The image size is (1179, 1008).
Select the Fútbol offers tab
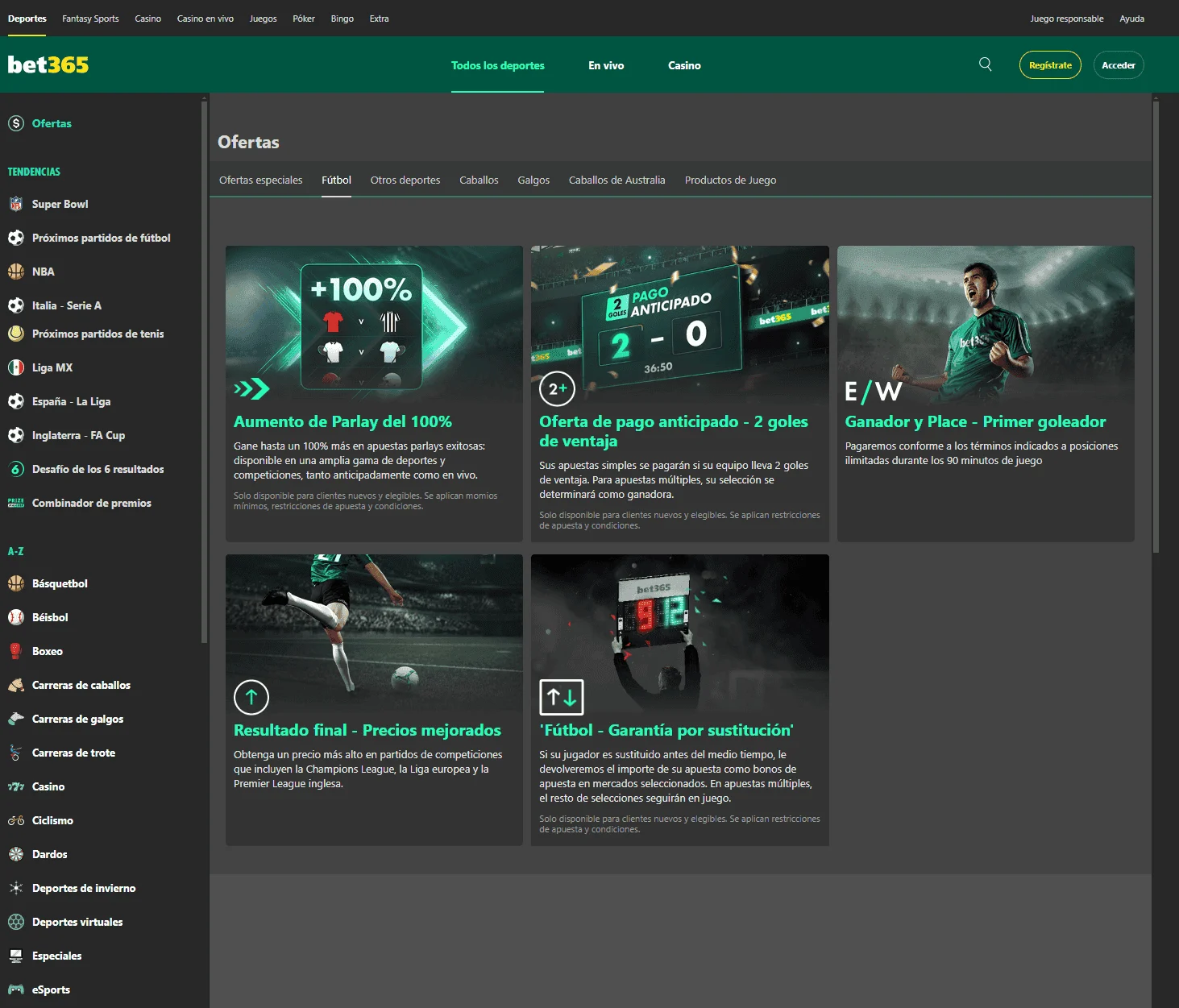pyautogui.click(x=336, y=180)
